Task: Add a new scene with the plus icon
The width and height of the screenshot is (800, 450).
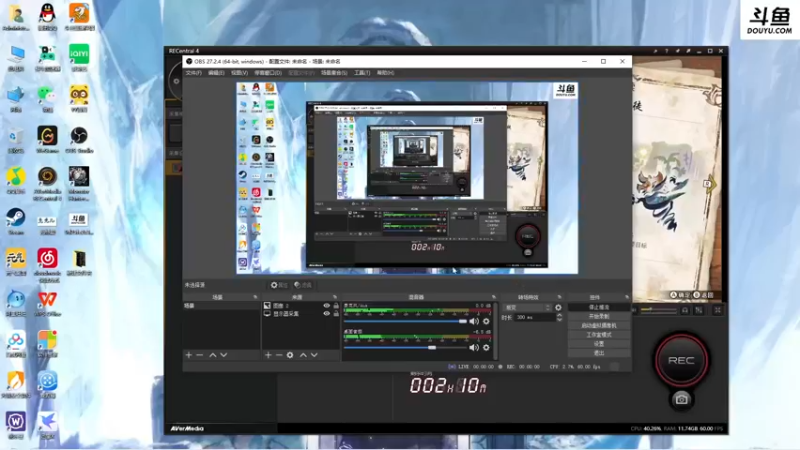Action: tap(189, 355)
